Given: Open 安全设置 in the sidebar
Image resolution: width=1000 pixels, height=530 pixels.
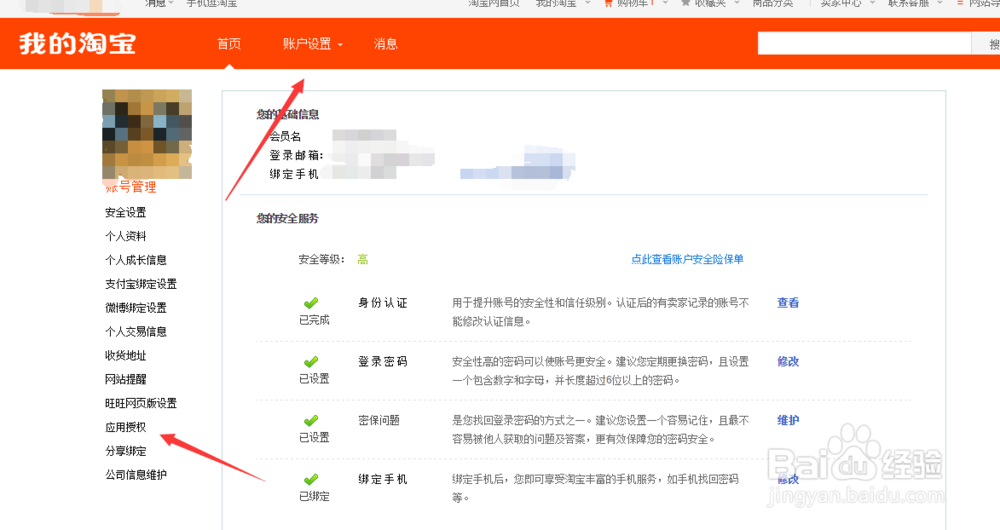Looking at the screenshot, I should click(x=126, y=212).
